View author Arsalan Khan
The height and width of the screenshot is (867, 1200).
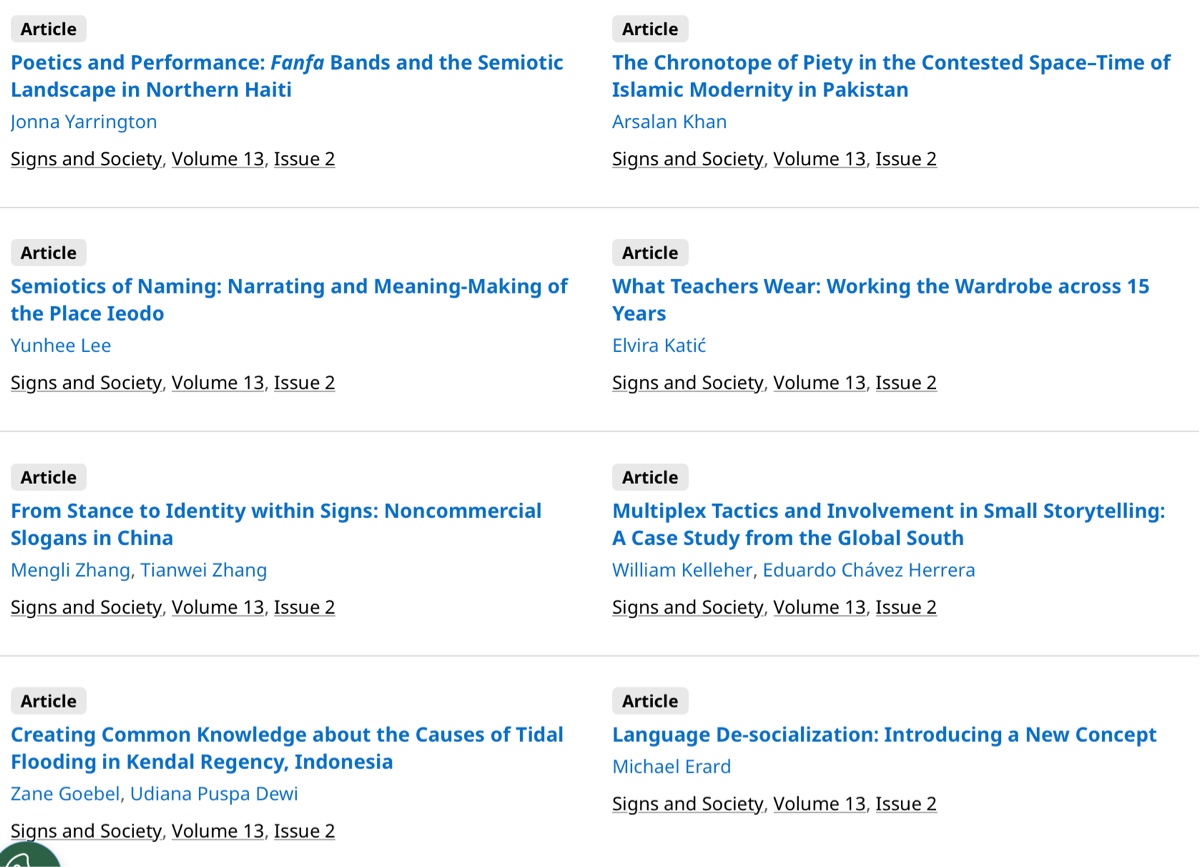pos(669,122)
